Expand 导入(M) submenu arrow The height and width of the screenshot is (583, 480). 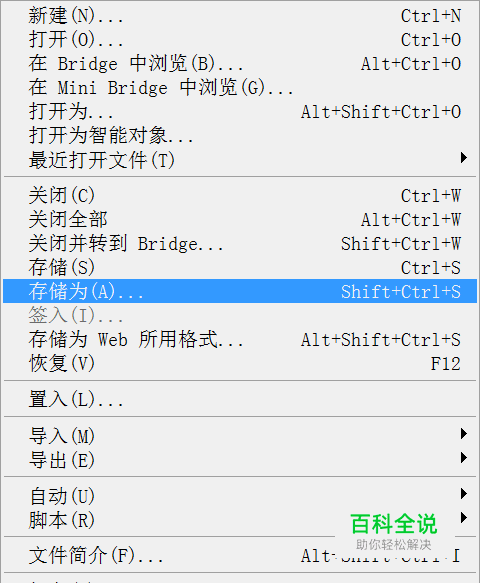(x=464, y=434)
